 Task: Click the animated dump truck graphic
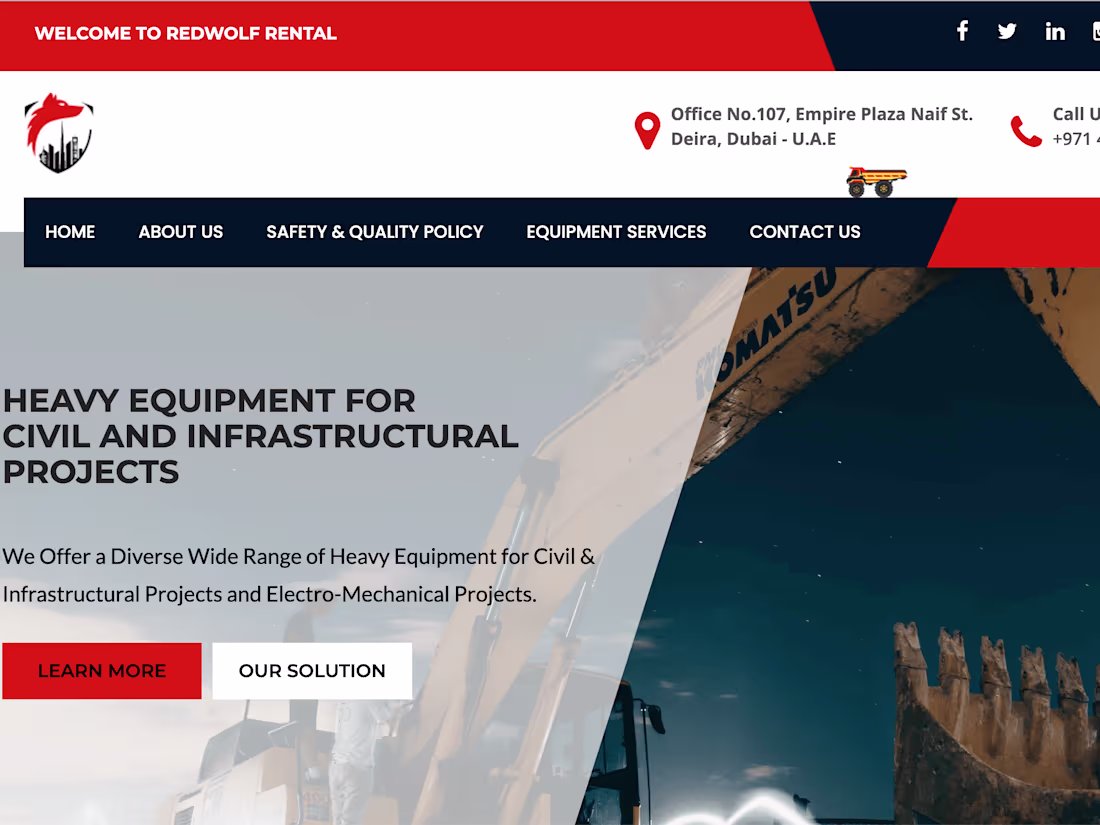(875, 181)
